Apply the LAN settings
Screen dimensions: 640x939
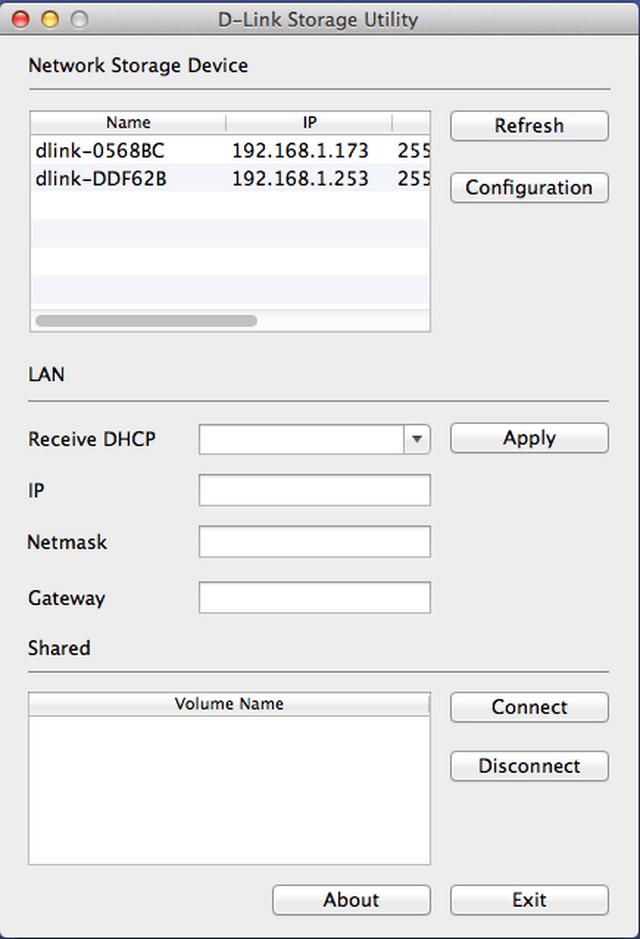pos(529,438)
